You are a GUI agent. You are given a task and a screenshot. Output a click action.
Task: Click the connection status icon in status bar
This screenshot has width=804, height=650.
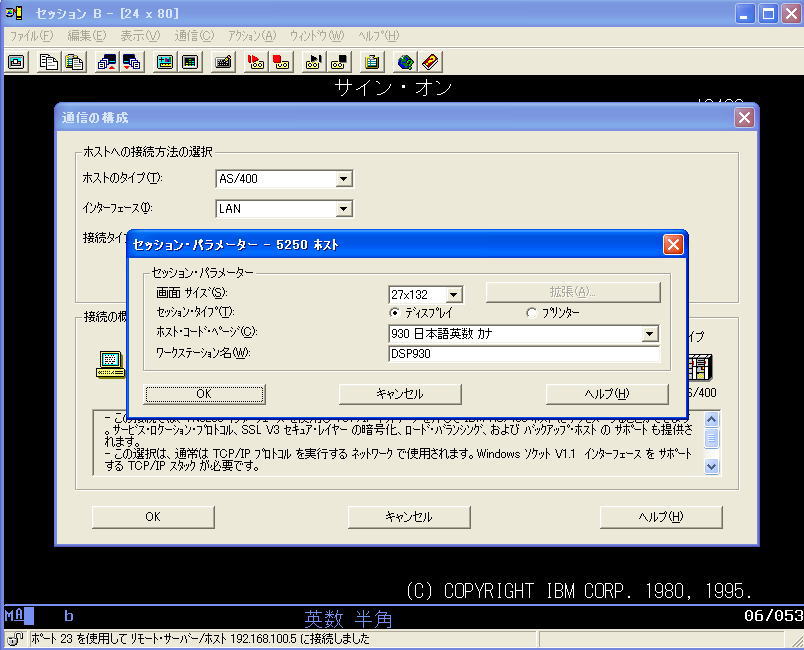coord(15,639)
